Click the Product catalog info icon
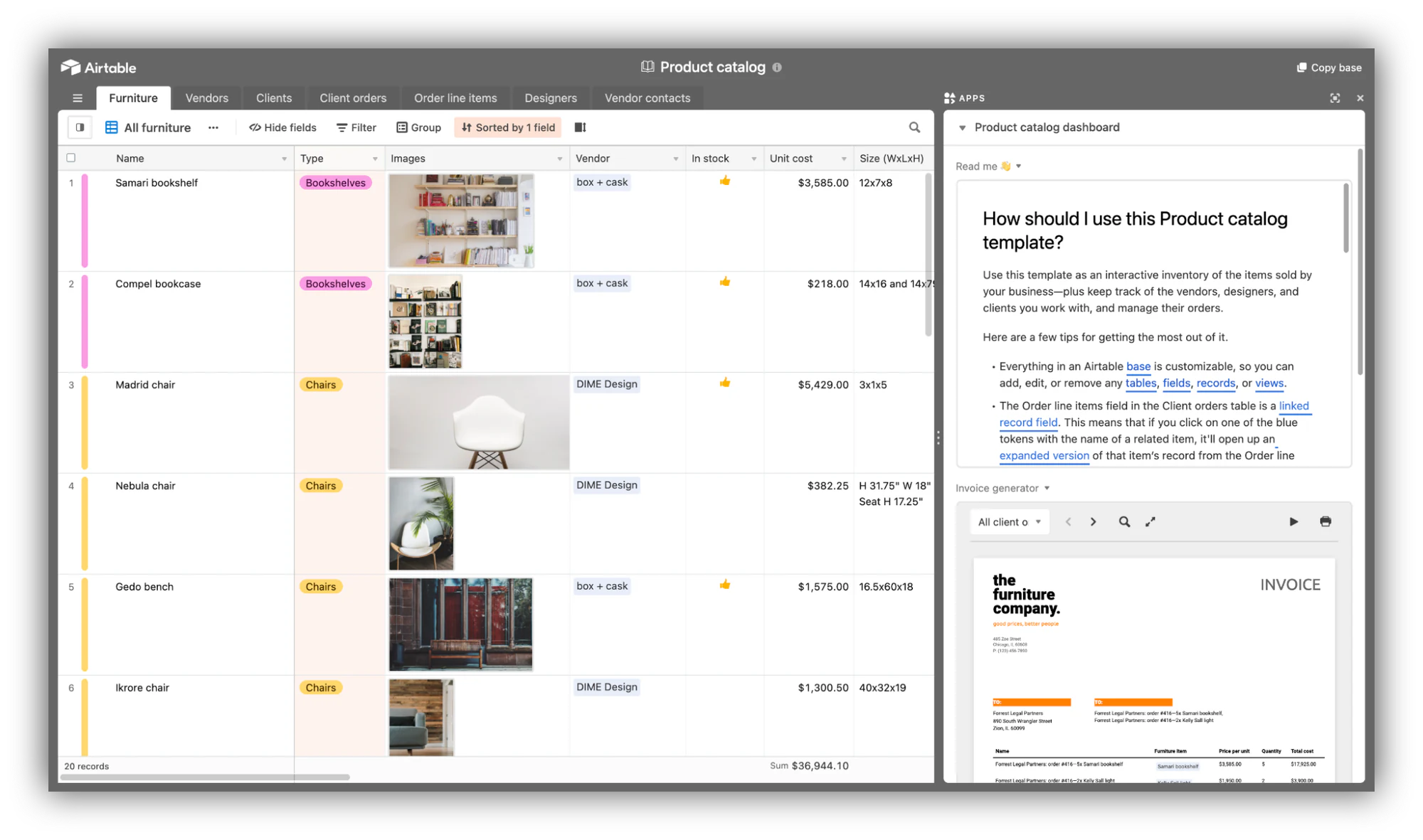The width and height of the screenshot is (1423, 840). (777, 68)
